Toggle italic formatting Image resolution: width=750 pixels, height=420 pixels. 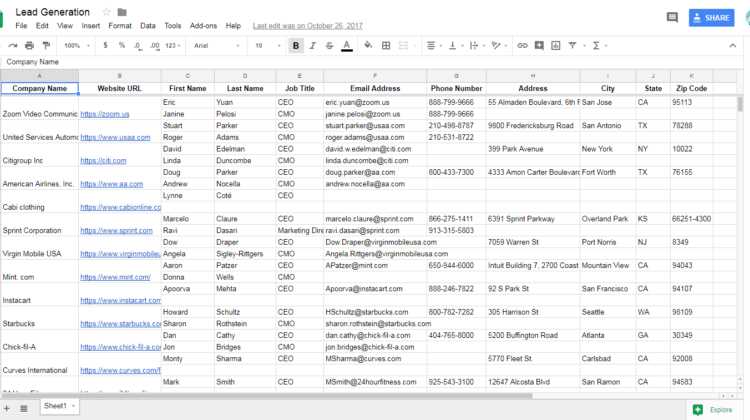click(x=312, y=45)
